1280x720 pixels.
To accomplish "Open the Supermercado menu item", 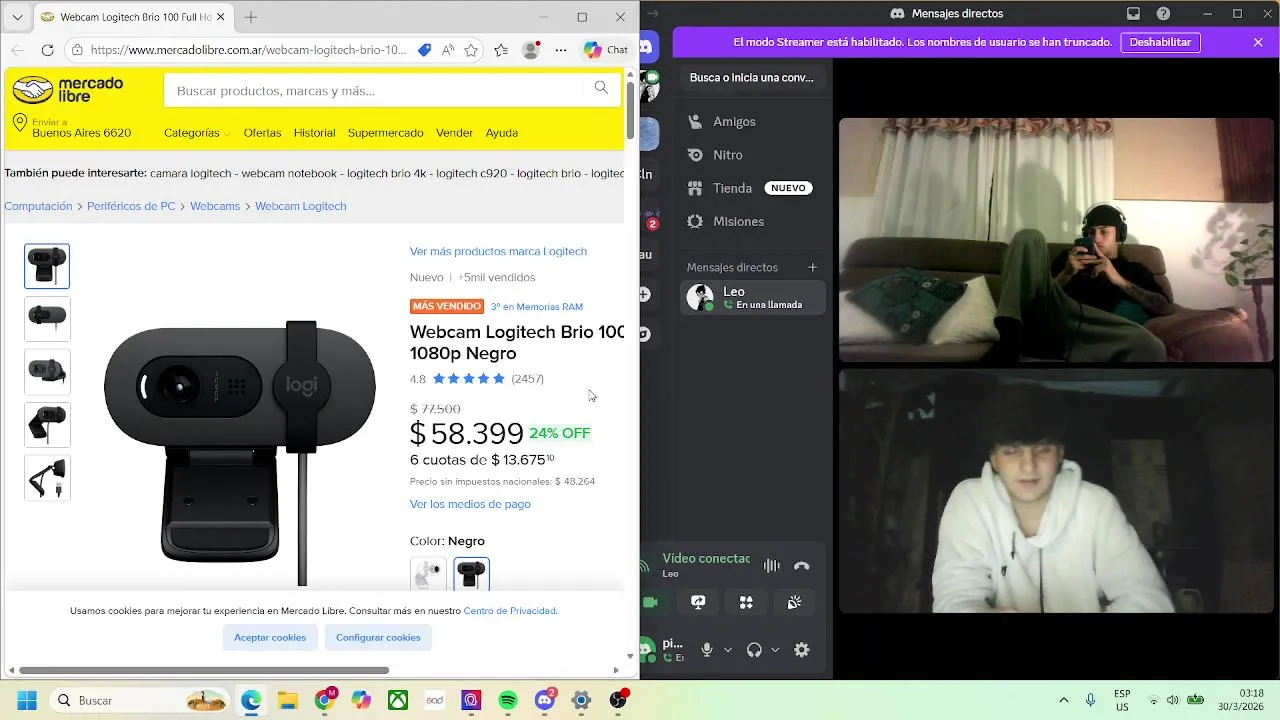I will (385, 133).
